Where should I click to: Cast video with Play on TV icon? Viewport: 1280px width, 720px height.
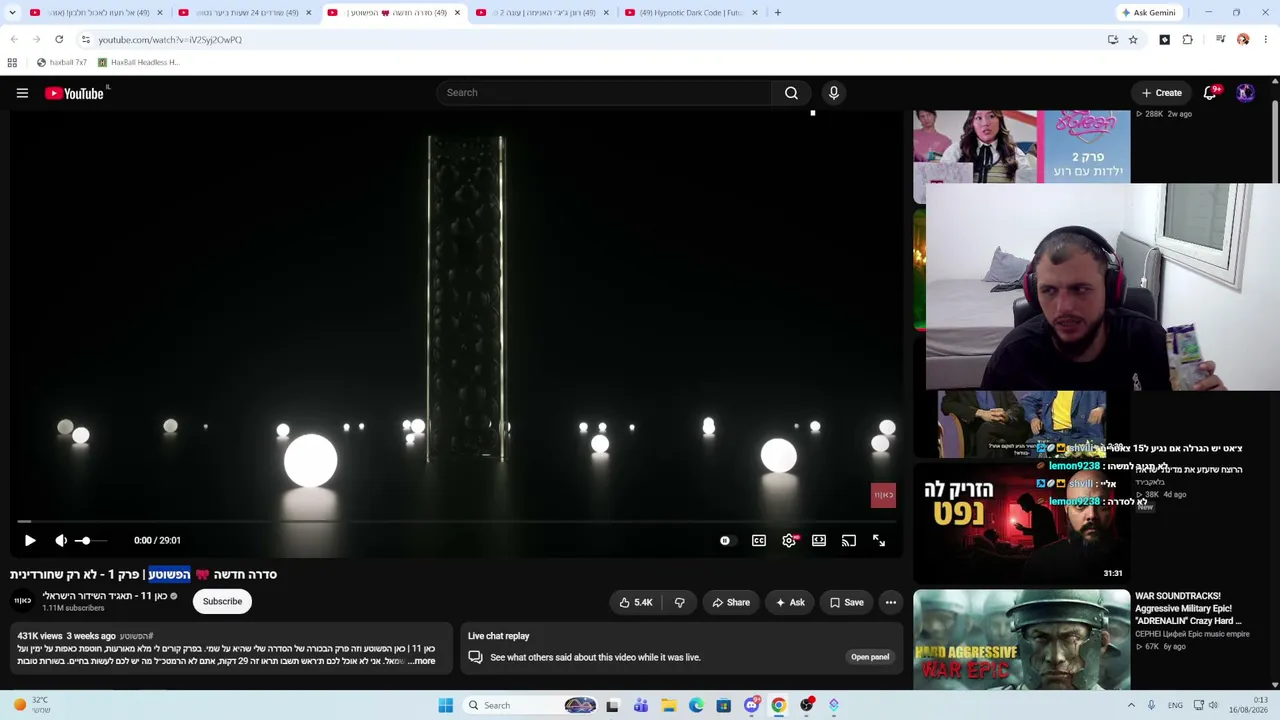pos(849,541)
